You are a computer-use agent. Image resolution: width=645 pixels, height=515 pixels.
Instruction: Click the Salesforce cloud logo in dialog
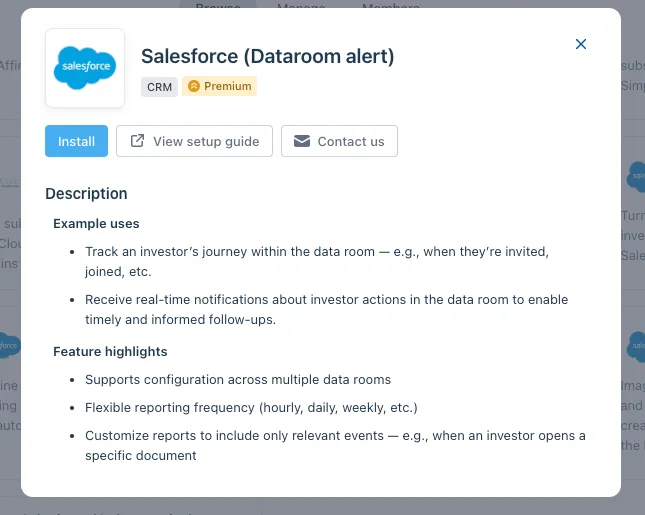pos(85,68)
